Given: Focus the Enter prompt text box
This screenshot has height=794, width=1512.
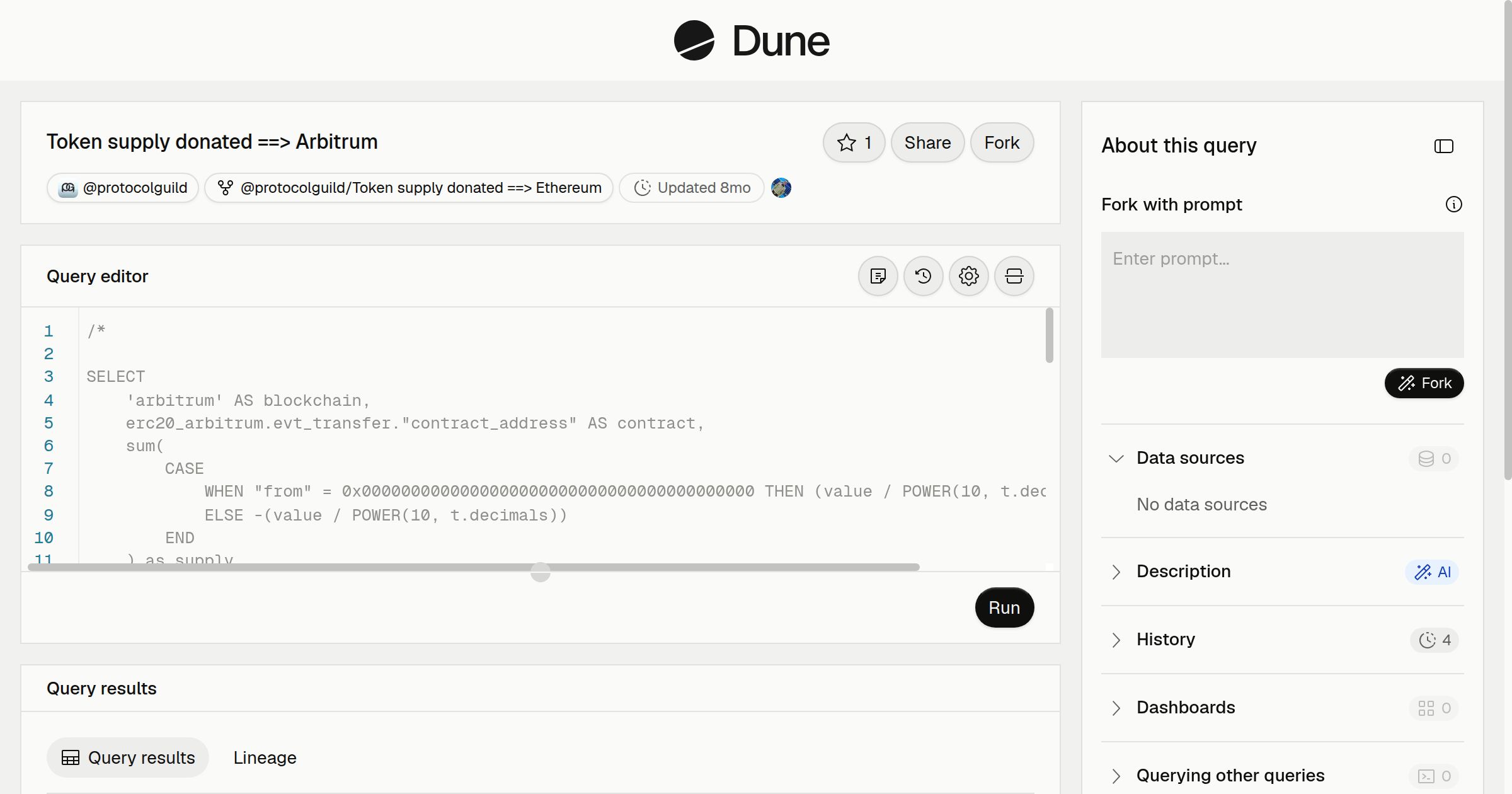Looking at the screenshot, I should (x=1282, y=295).
